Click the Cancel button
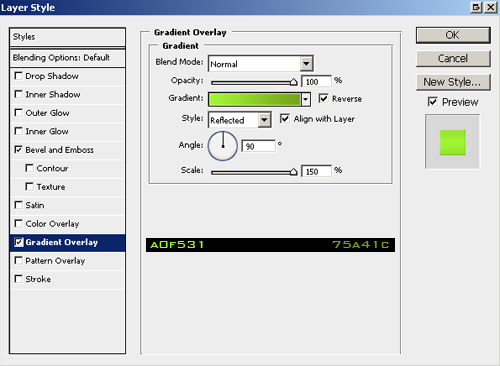 [x=453, y=59]
